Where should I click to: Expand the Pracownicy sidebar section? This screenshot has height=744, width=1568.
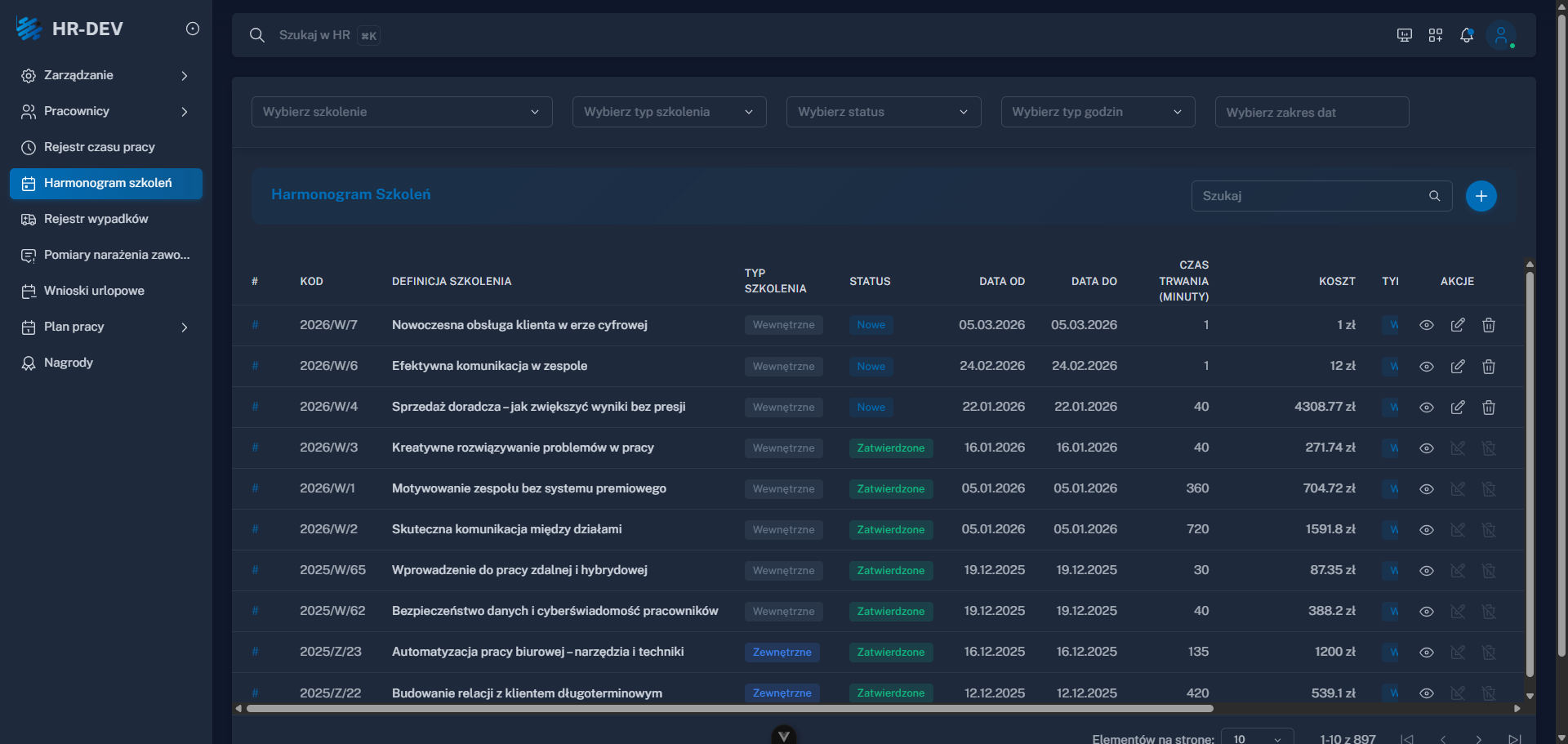[x=184, y=112]
